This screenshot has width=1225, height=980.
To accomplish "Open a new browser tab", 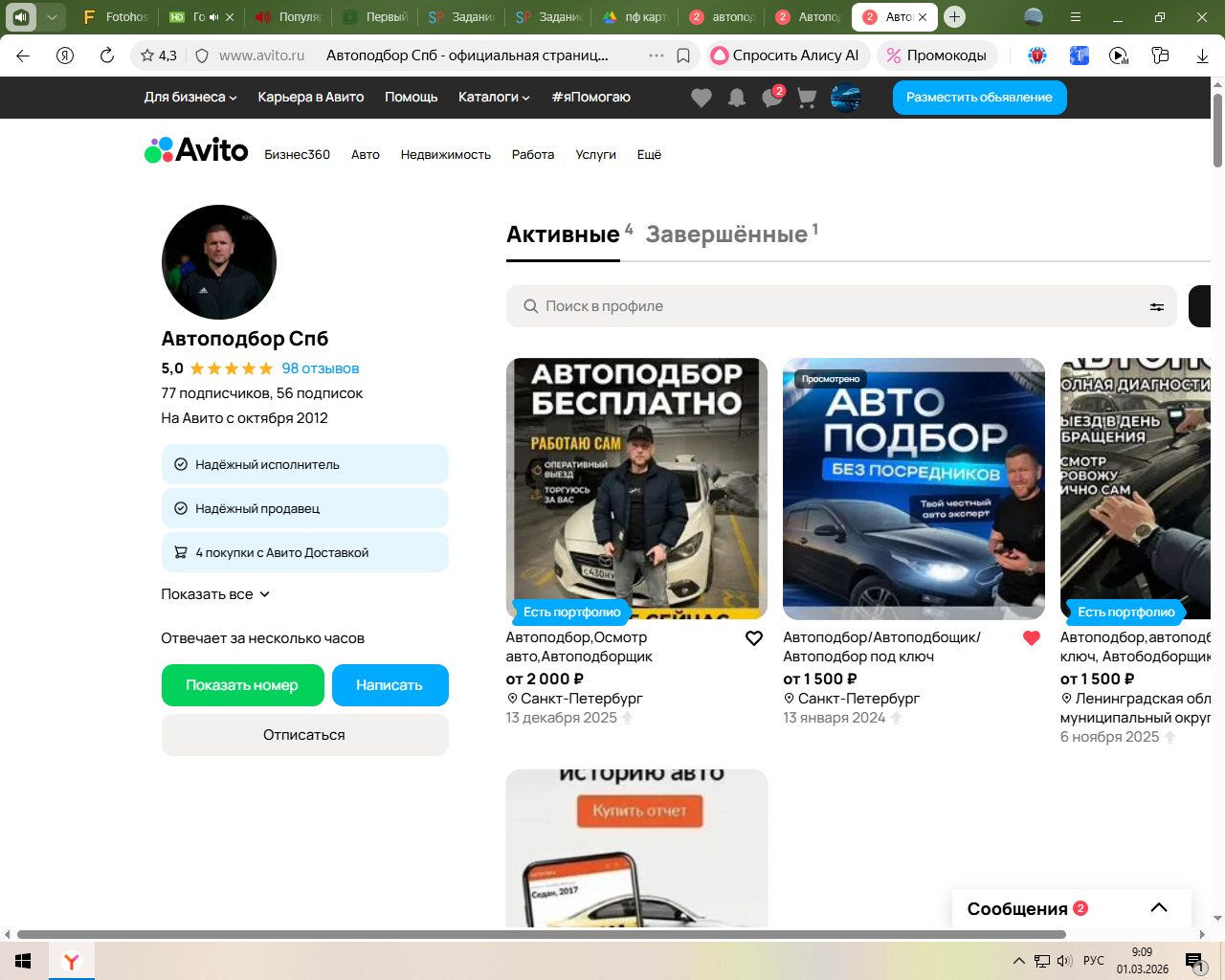I will pos(954,17).
